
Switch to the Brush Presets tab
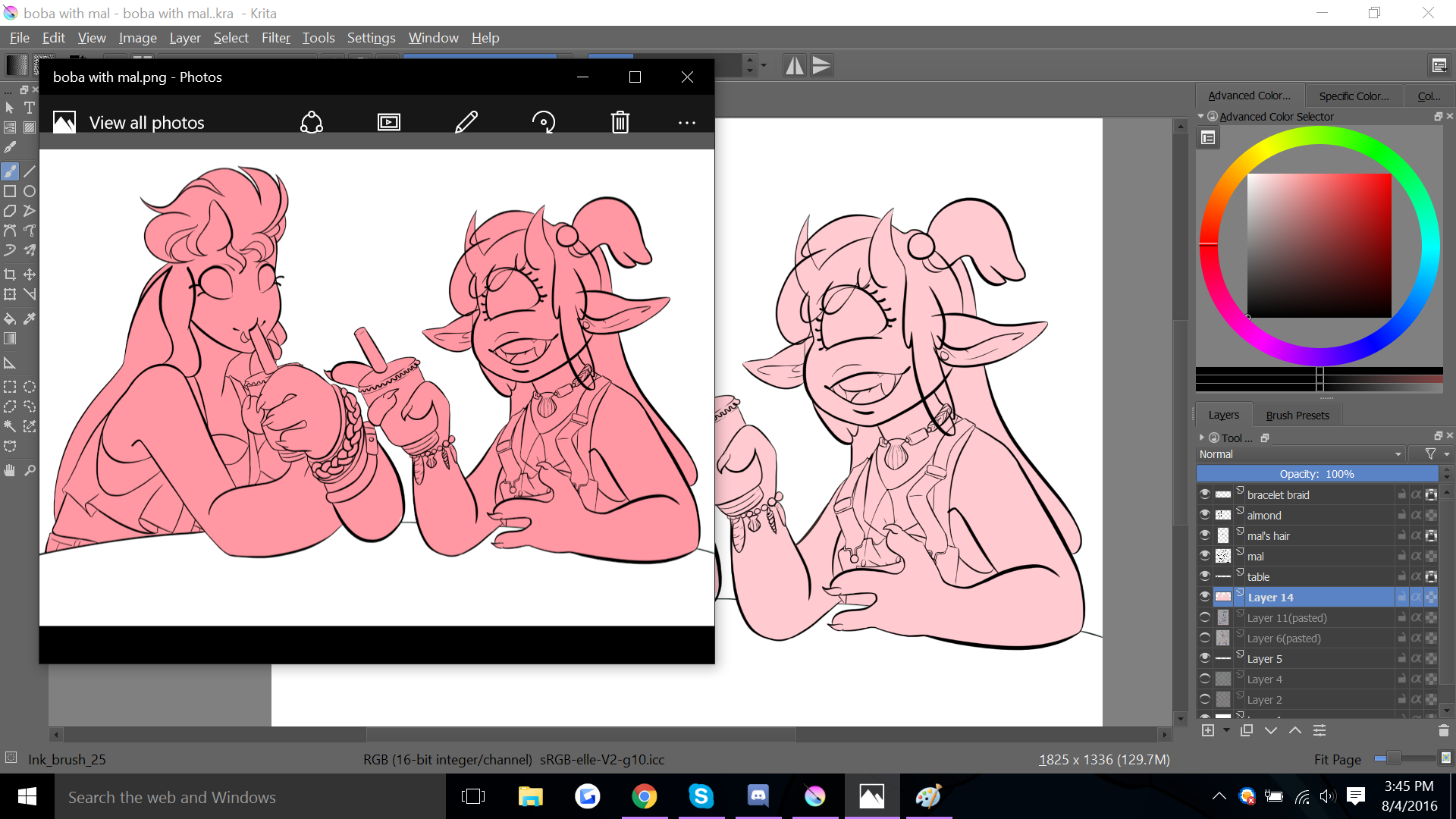click(x=1297, y=416)
